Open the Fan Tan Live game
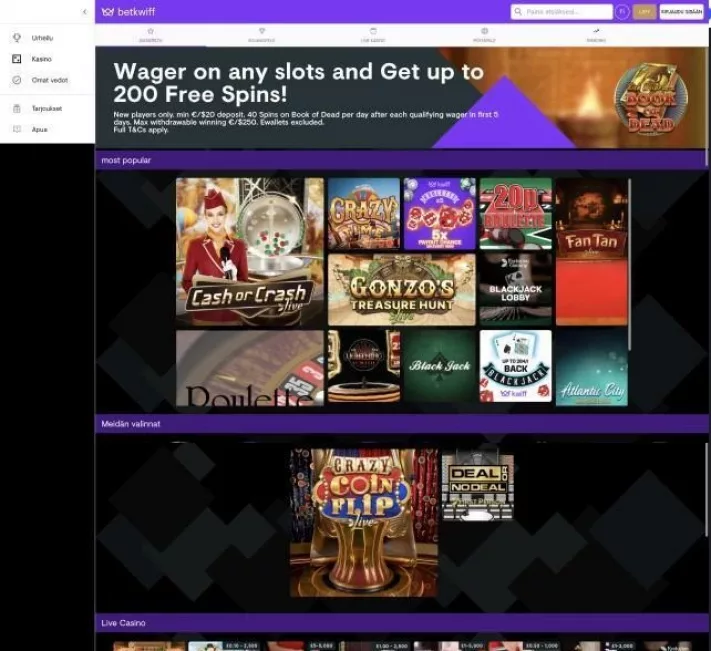The image size is (711, 651). click(x=592, y=252)
